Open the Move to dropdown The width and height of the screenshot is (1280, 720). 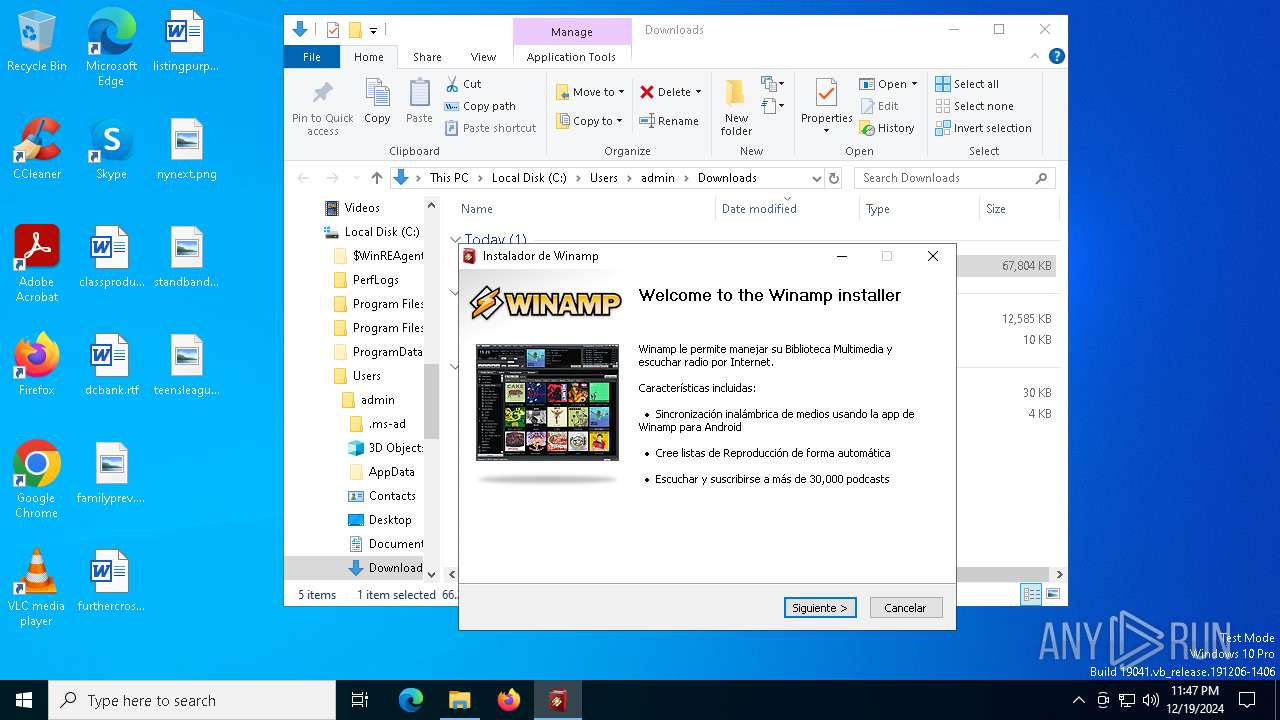coord(590,92)
